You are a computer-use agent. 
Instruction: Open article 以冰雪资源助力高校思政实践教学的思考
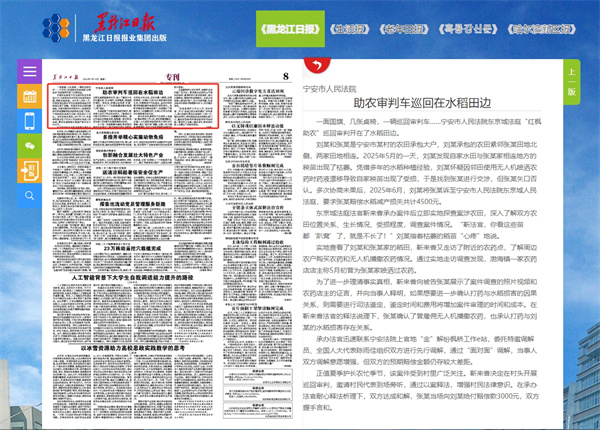[133, 348]
